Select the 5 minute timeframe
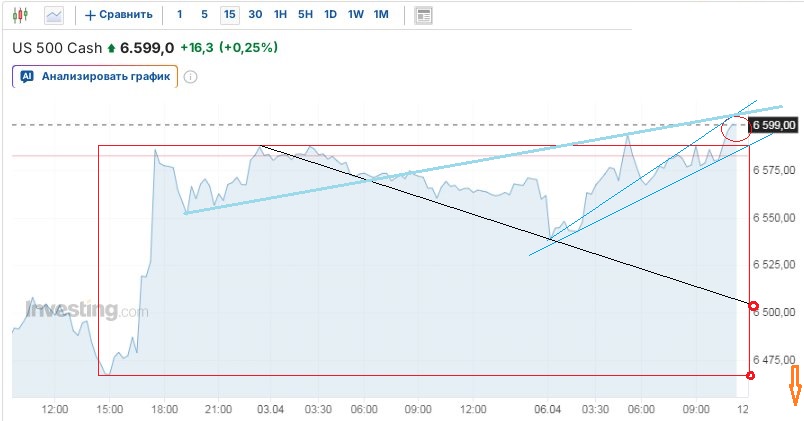The height and width of the screenshot is (421, 804). (204, 15)
